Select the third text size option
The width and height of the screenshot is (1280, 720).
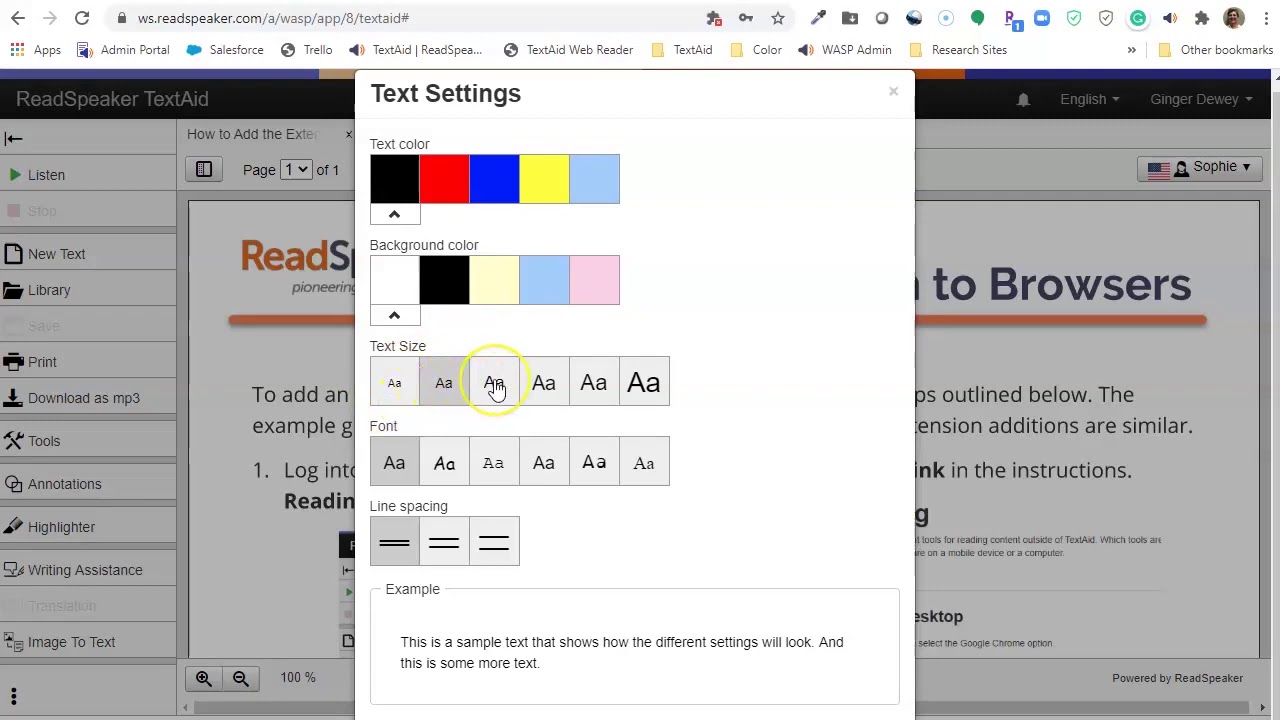[495, 382]
